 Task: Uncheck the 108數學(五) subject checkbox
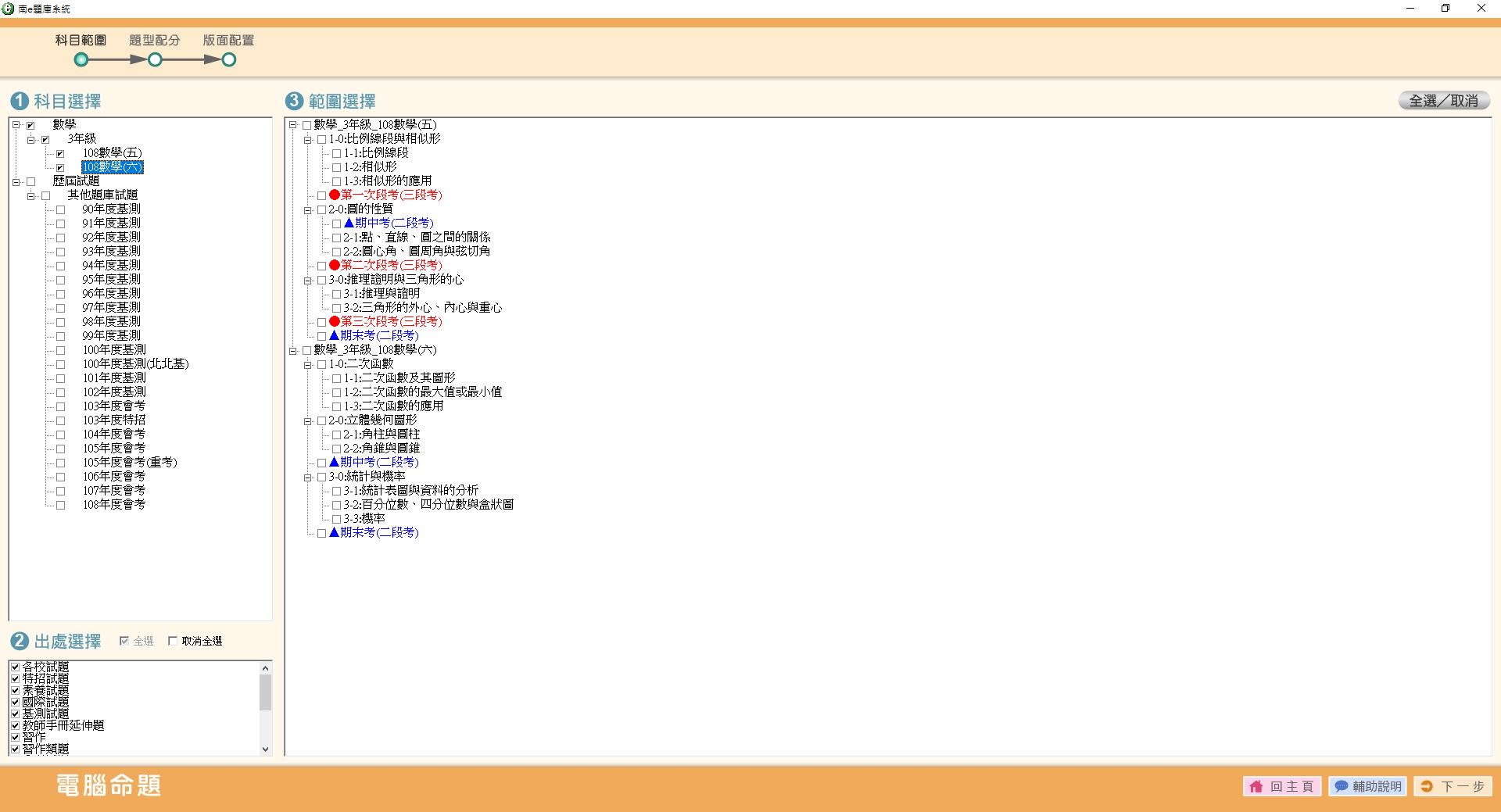click(60, 154)
